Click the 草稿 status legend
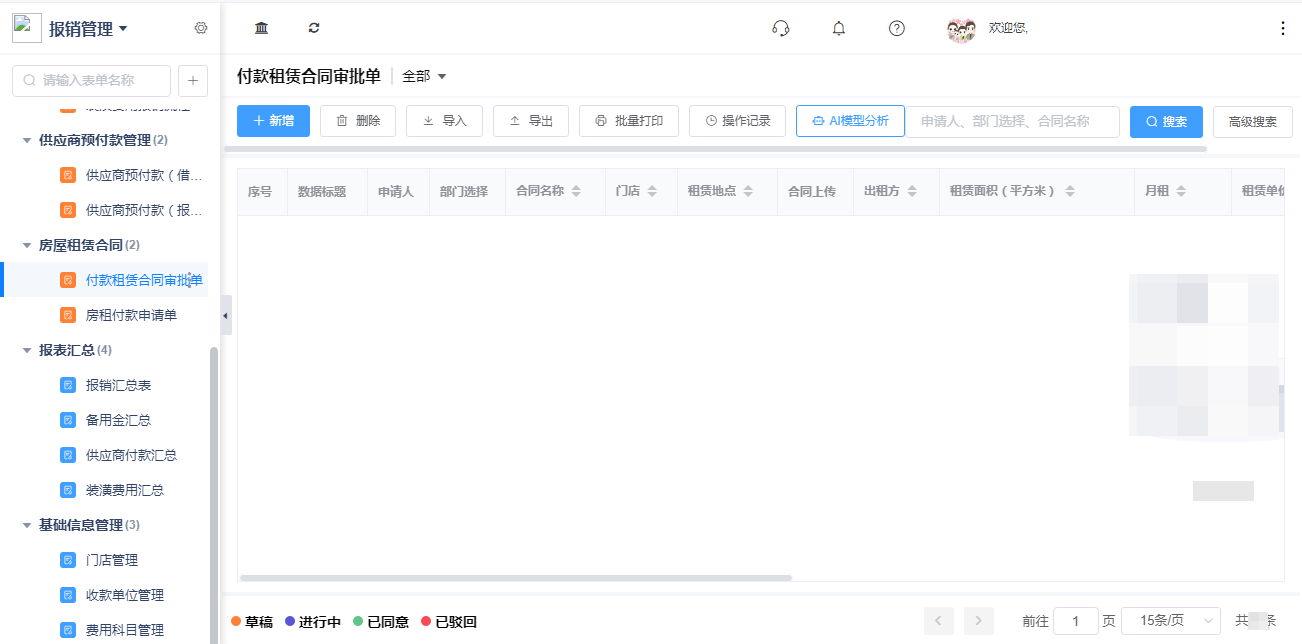This screenshot has width=1302, height=644. (x=252, y=622)
